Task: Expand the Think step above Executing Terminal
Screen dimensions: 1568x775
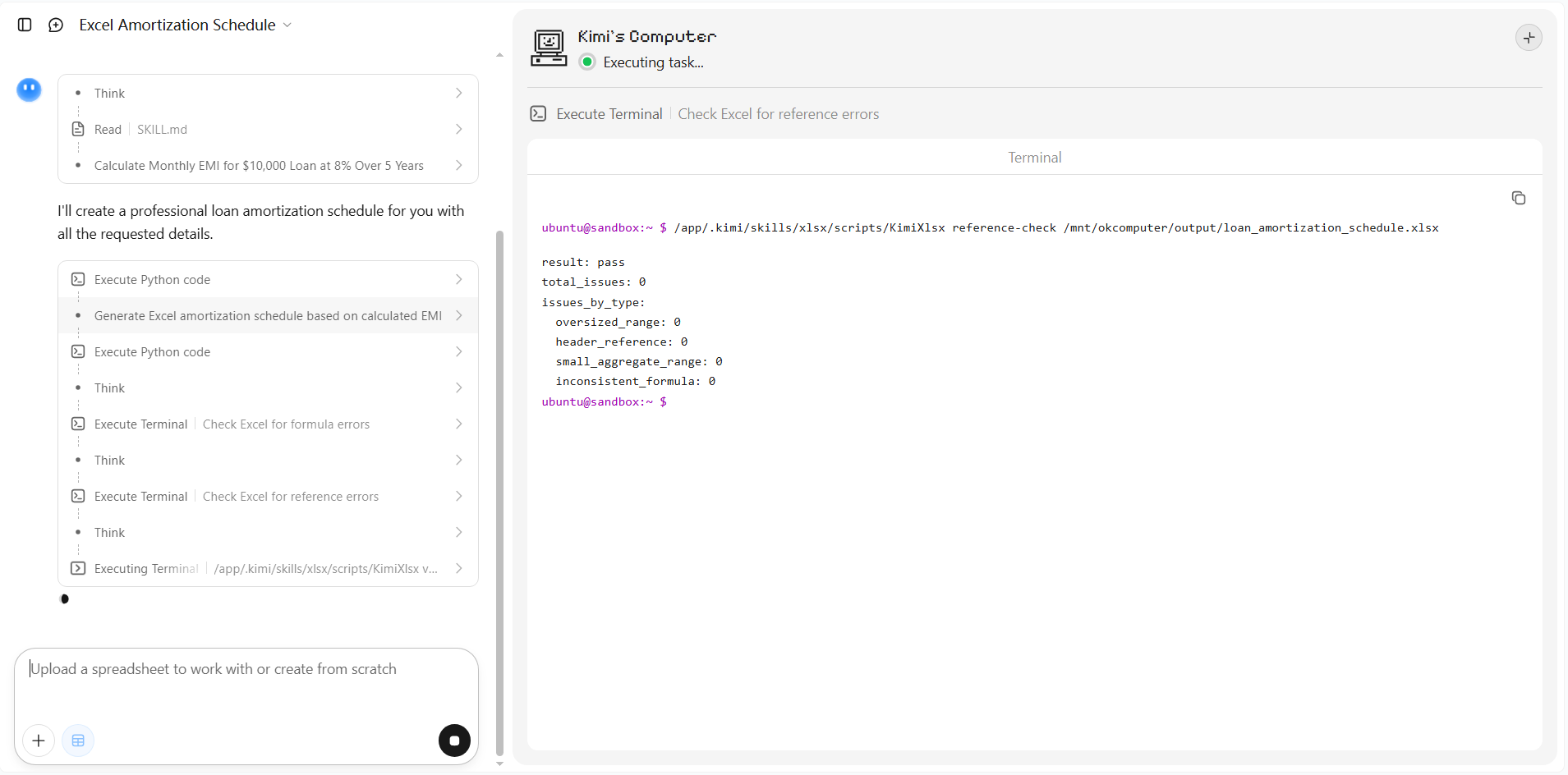Action: 268,532
